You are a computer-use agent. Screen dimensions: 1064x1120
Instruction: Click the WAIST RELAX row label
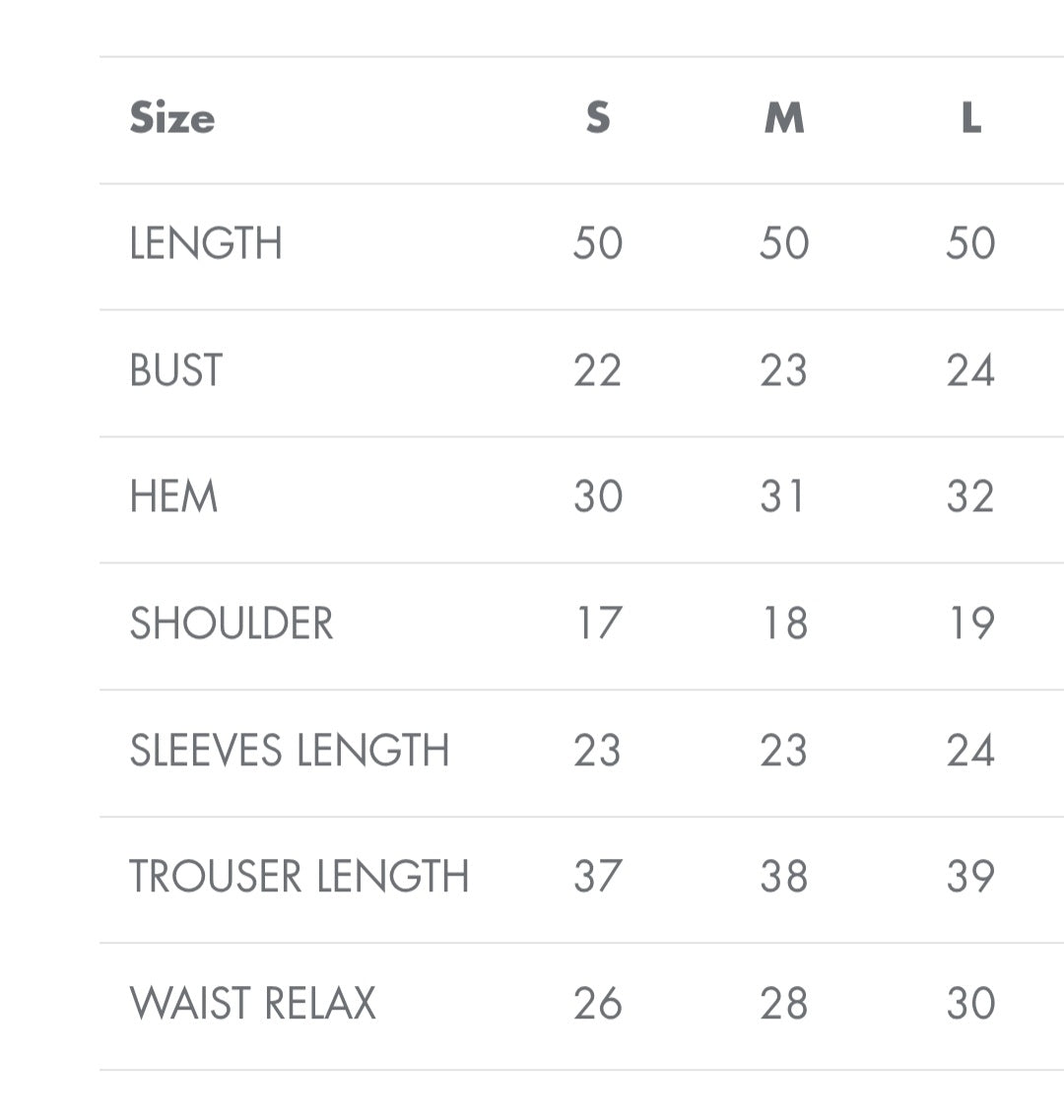coord(253,1004)
